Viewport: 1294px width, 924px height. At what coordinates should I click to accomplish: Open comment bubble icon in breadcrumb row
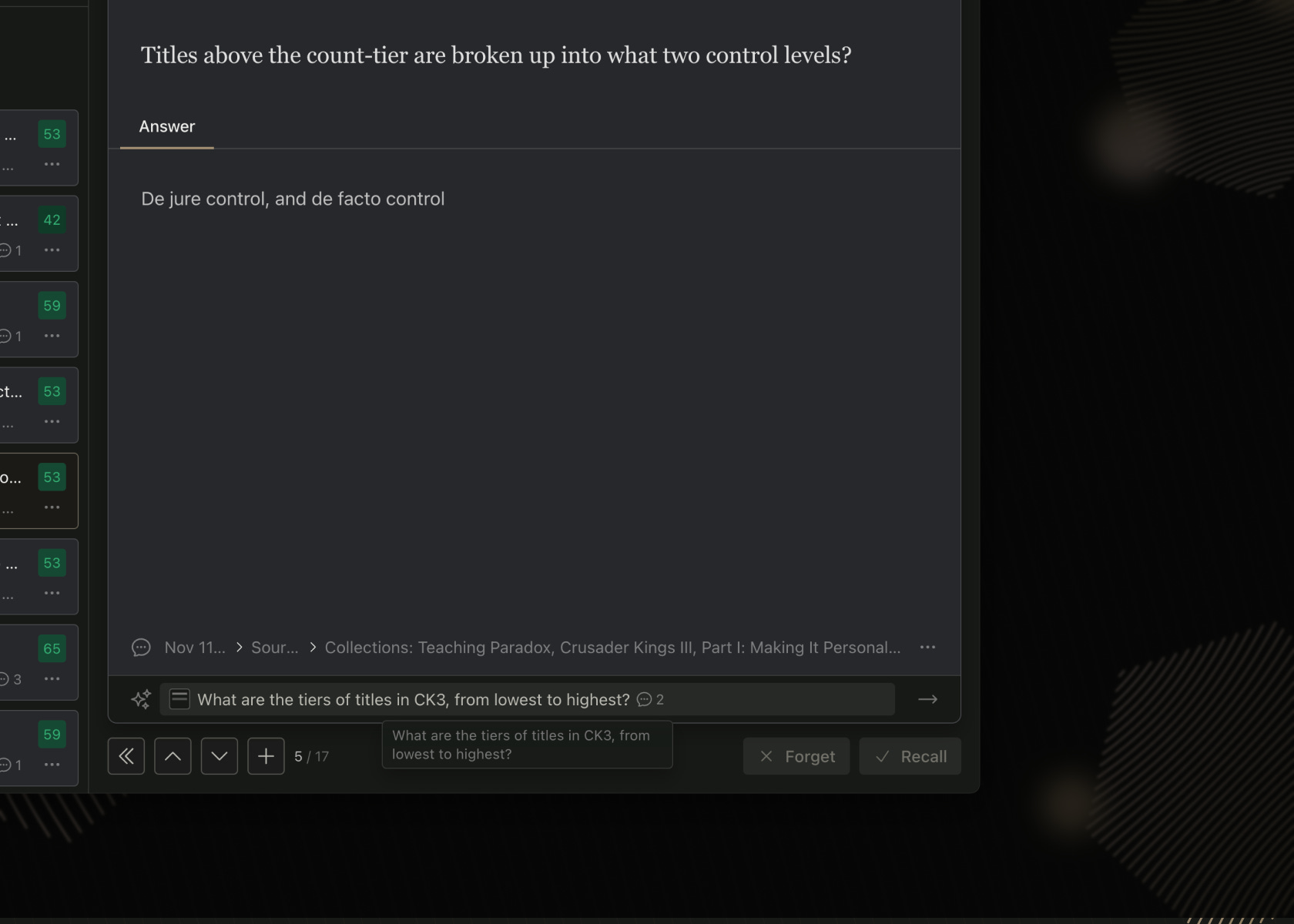pyautogui.click(x=141, y=648)
